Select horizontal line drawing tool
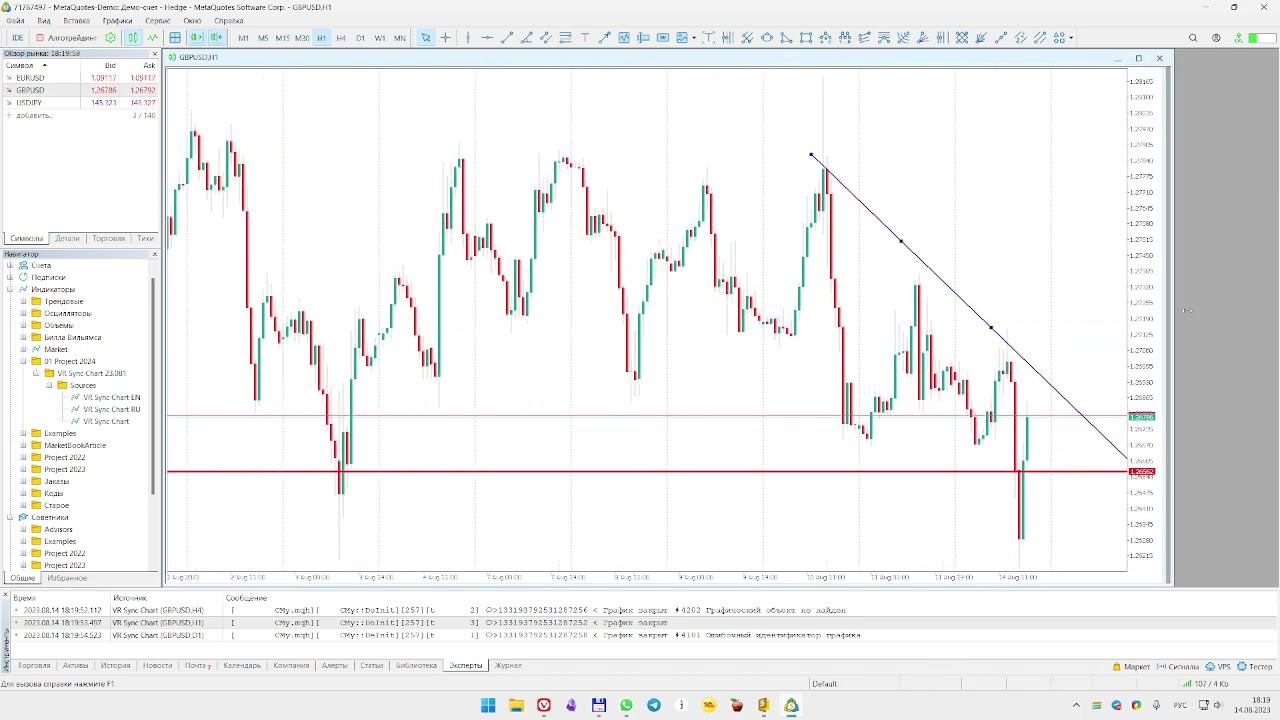1280x720 pixels. click(487, 38)
